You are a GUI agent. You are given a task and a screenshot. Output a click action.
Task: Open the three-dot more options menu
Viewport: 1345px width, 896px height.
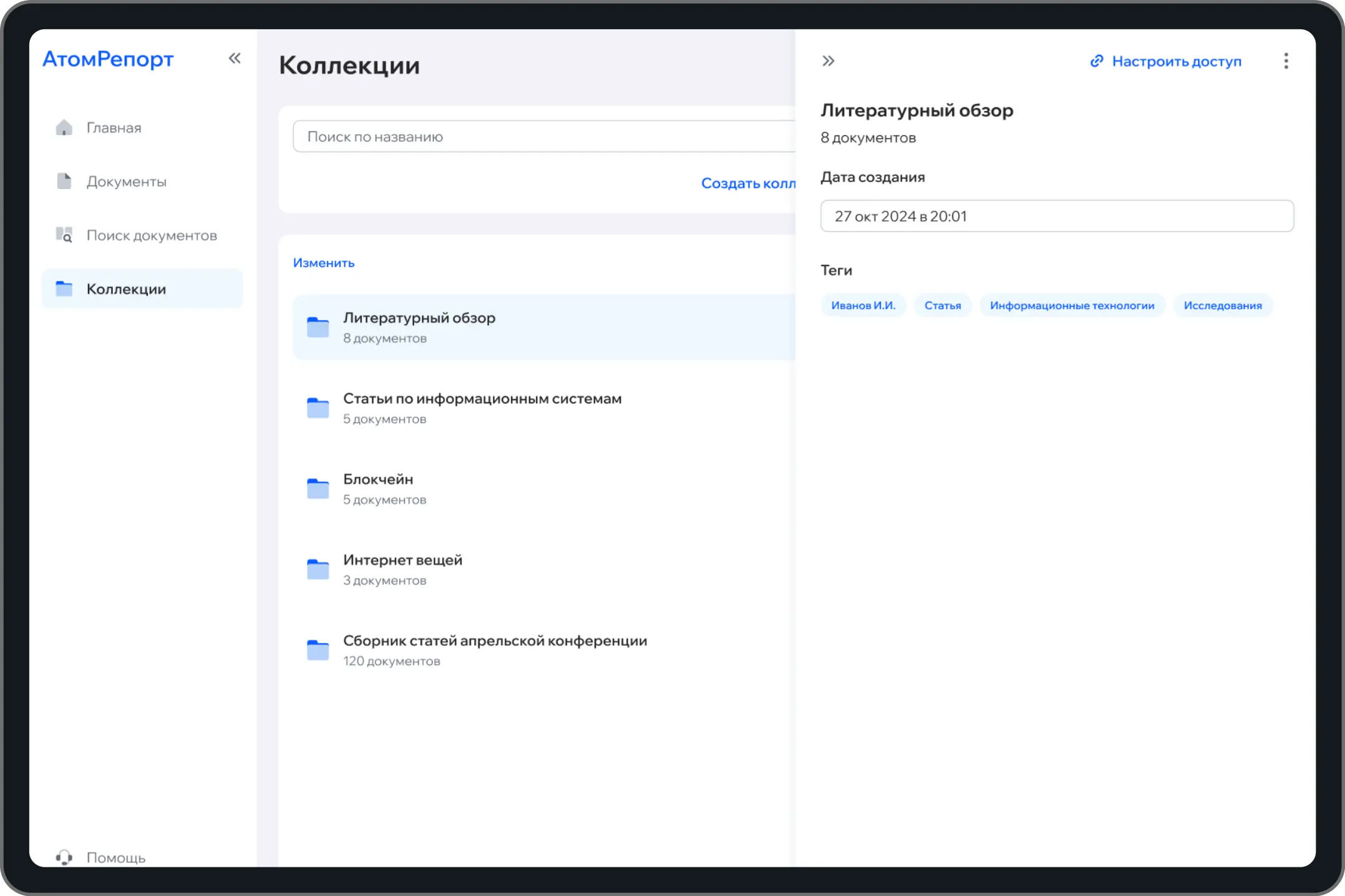1286,61
